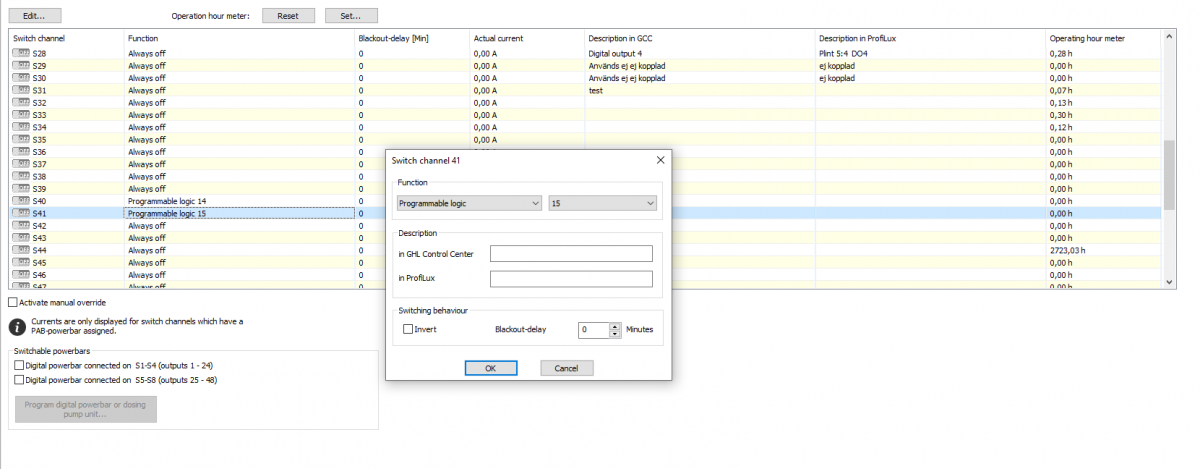1200x469 pixels.
Task: Click the OFF icon for channel S43
Action: click(x=21, y=238)
